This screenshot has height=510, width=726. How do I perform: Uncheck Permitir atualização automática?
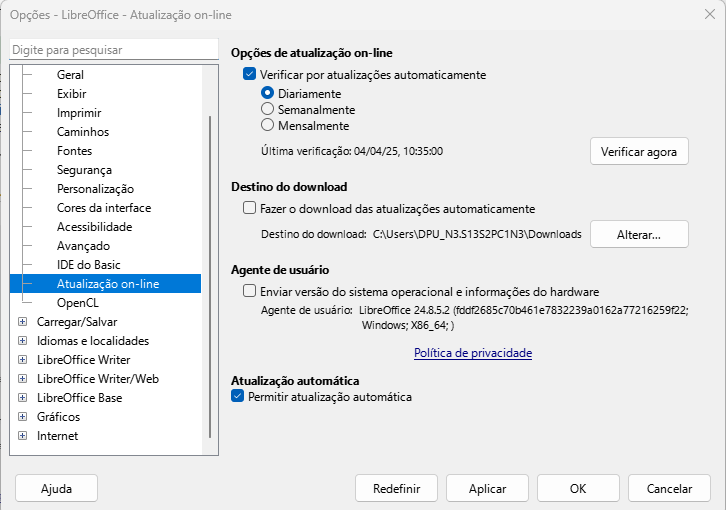pyautogui.click(x=238, y=396)
